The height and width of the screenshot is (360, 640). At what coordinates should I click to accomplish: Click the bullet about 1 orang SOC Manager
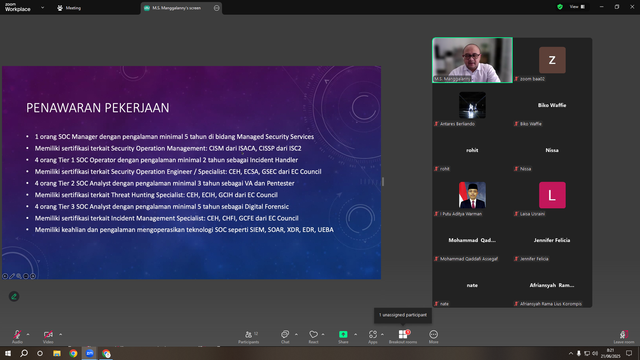pos(174,137)
